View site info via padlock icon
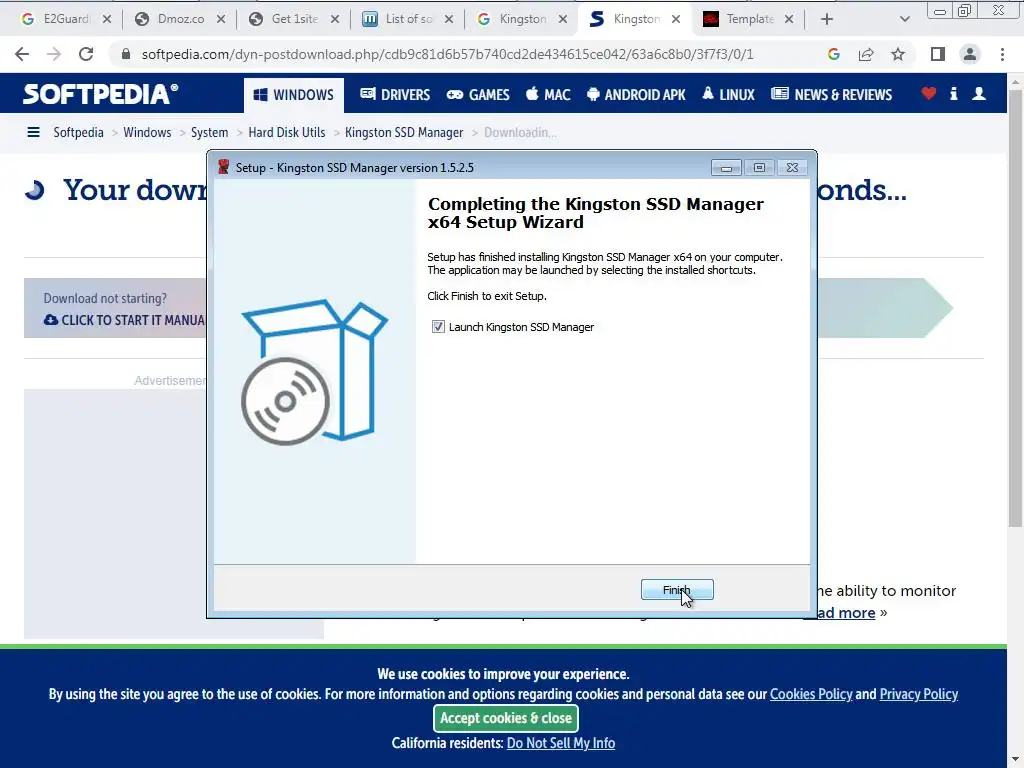The image size is (1024, 768). [125, 54]
